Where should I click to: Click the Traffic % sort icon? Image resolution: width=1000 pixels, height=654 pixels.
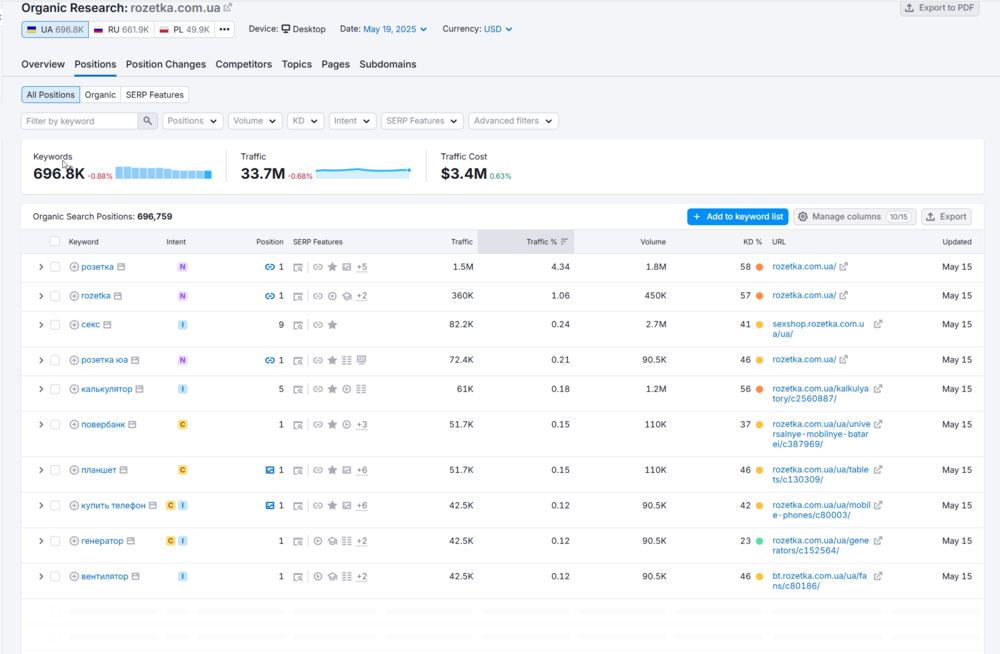[564, 242]
